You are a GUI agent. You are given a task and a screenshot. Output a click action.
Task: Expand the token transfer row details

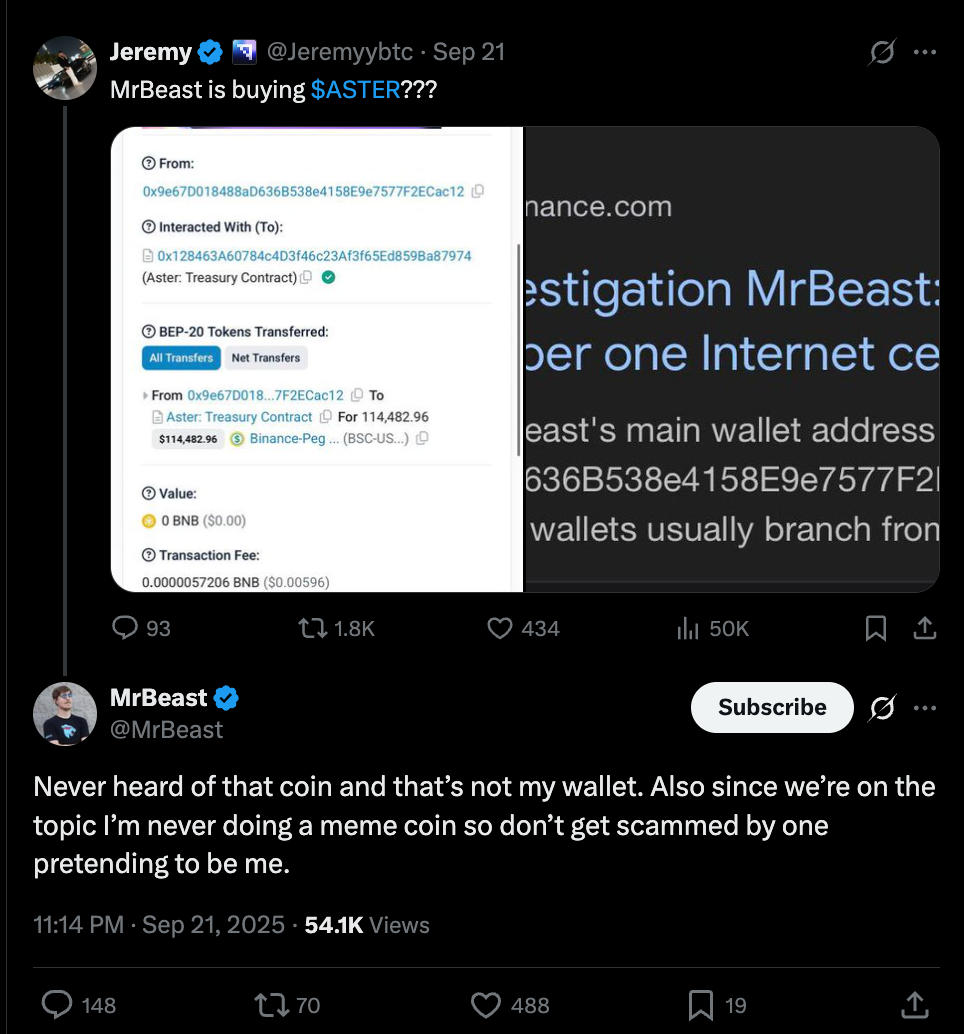point(144,395)
